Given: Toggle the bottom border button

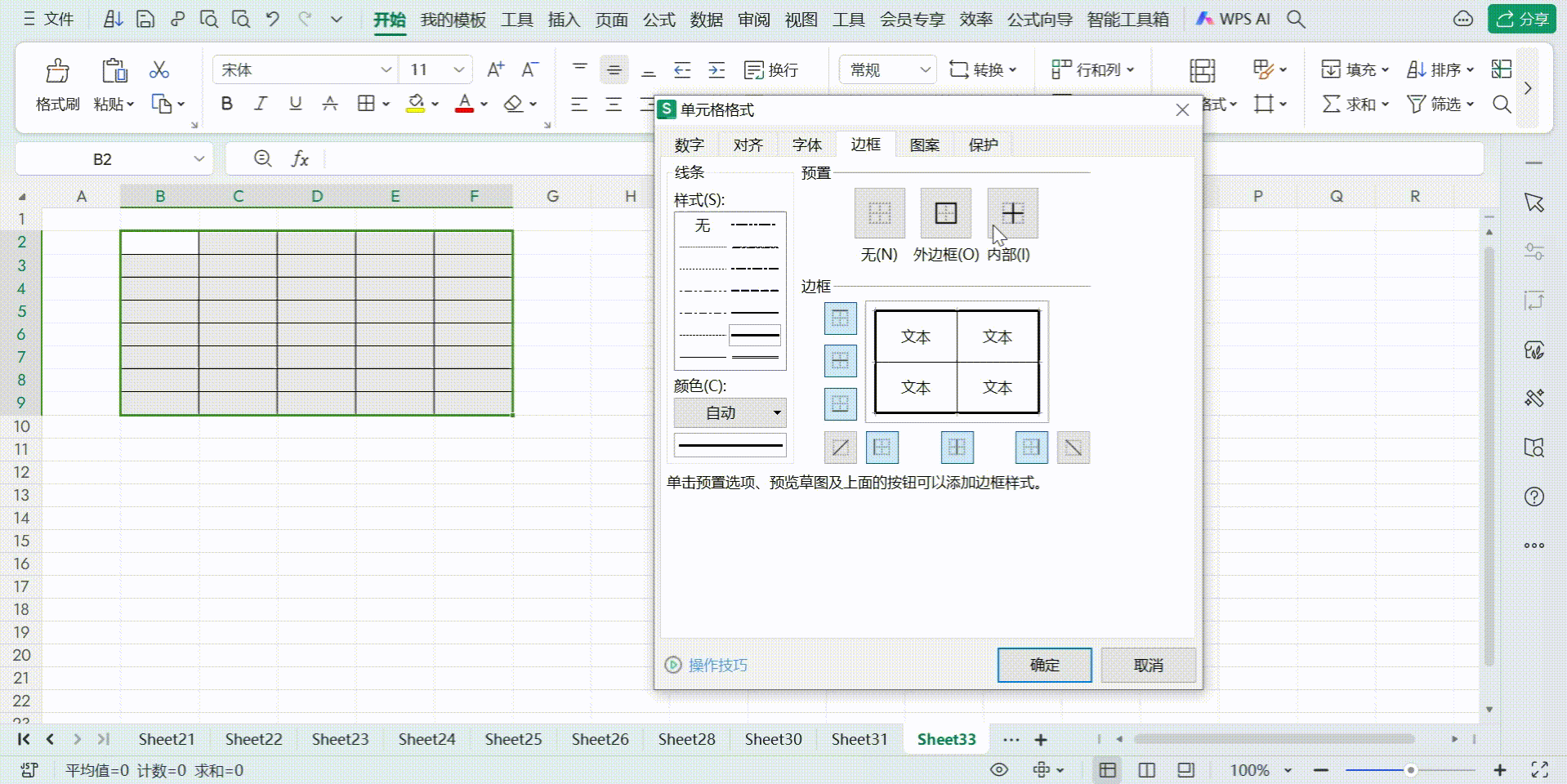Looking at the screenshot, I should (840, 403).
